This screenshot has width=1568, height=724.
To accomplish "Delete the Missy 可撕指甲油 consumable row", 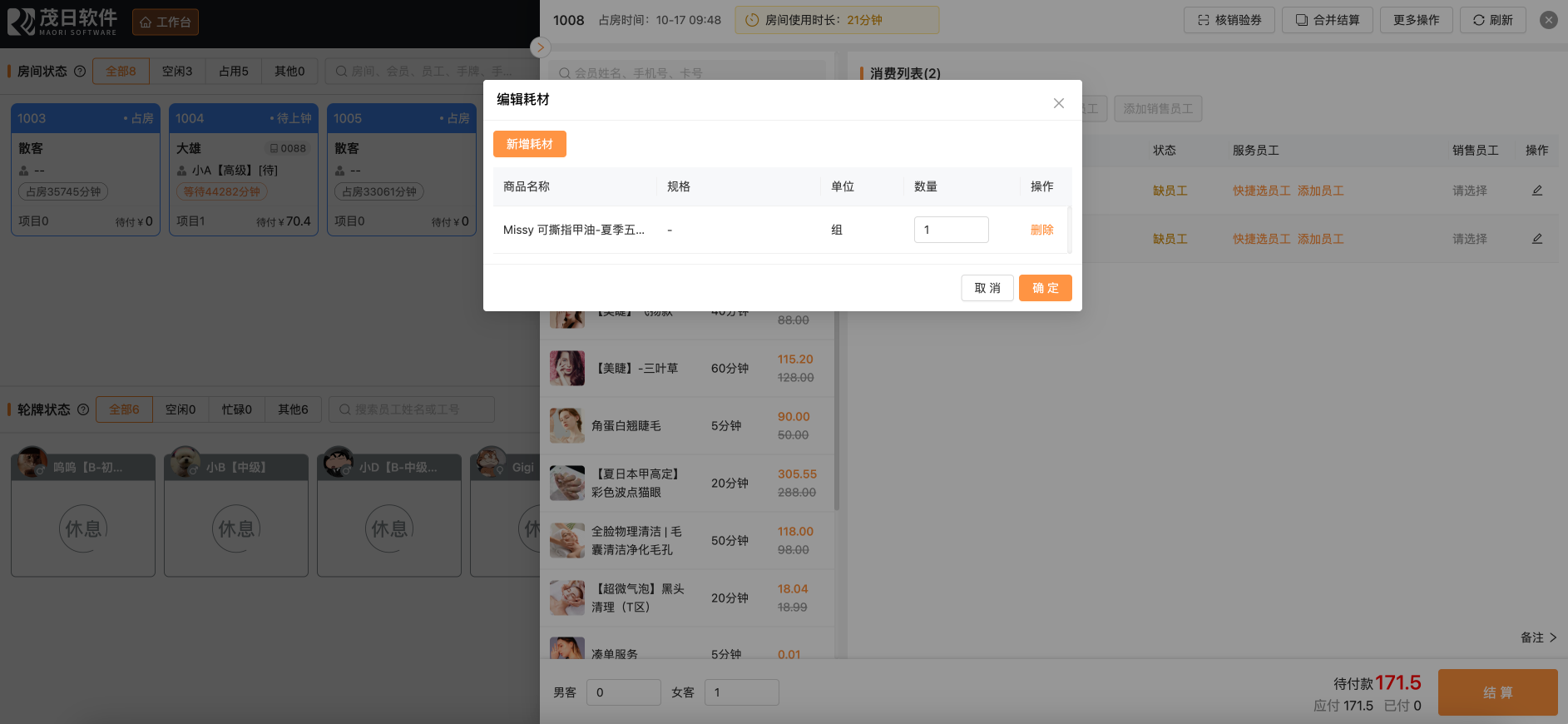I will coord(1041,230).
